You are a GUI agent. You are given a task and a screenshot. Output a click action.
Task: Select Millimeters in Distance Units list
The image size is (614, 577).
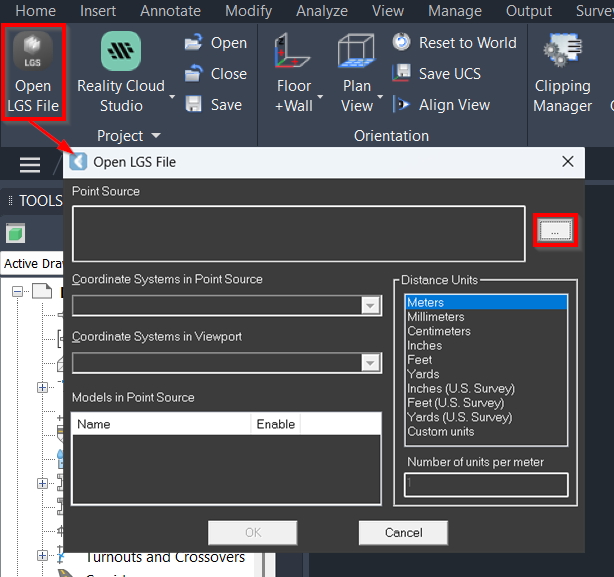pyautogui.click(x=436, y=317)
